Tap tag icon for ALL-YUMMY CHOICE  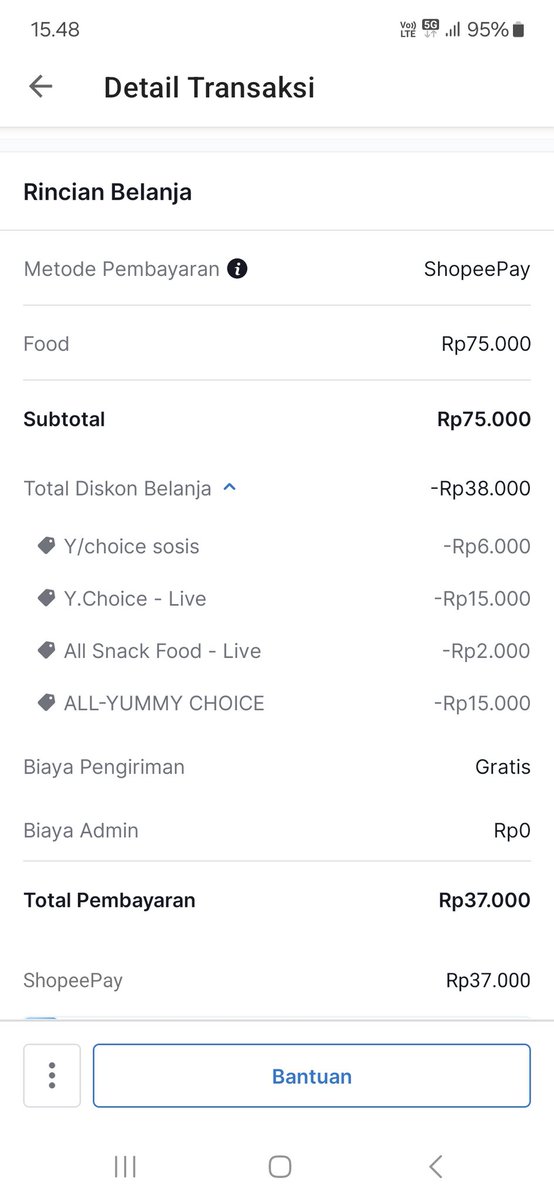click(x=46, y=702)
